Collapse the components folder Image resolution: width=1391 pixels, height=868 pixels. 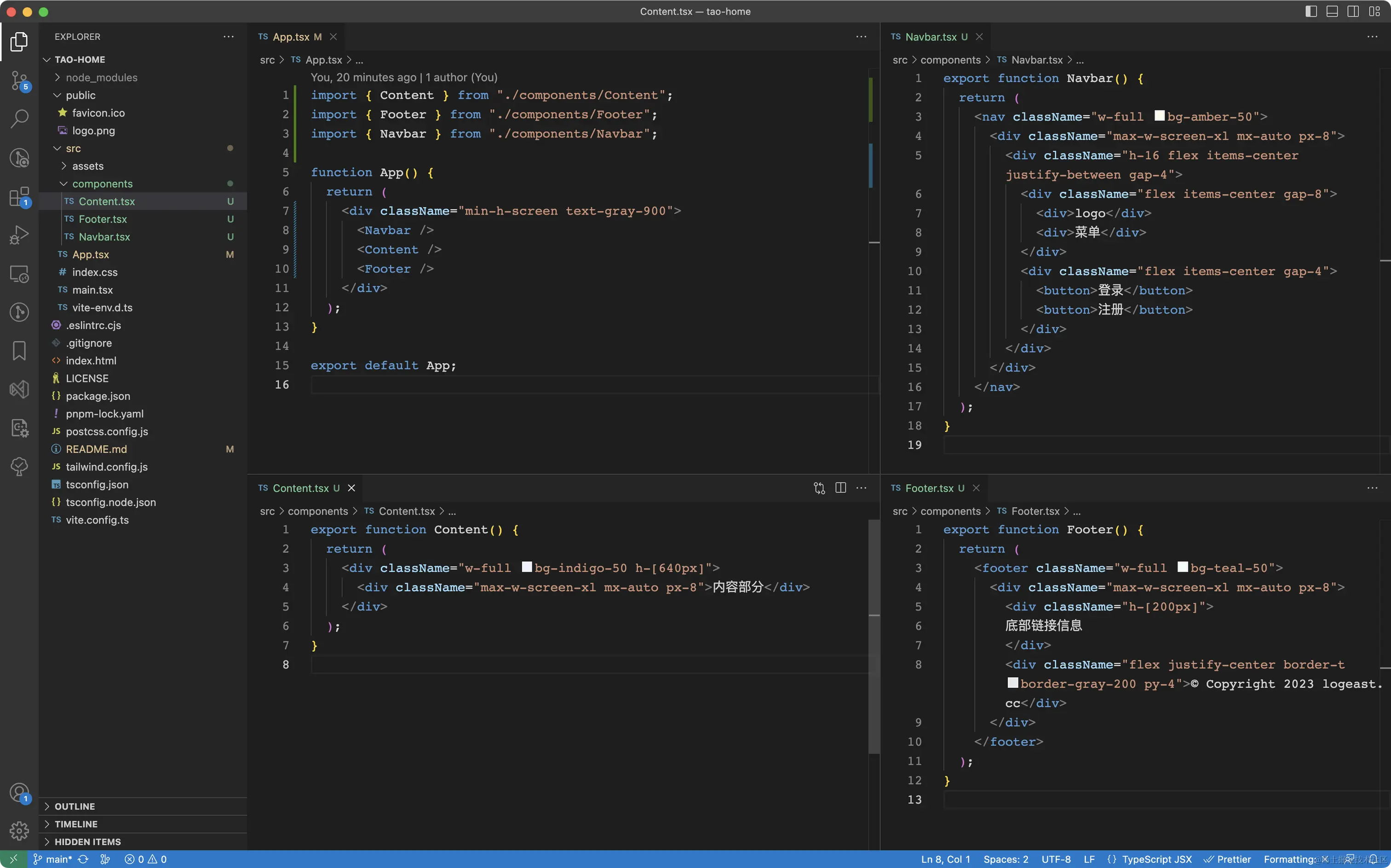point(102,184)
